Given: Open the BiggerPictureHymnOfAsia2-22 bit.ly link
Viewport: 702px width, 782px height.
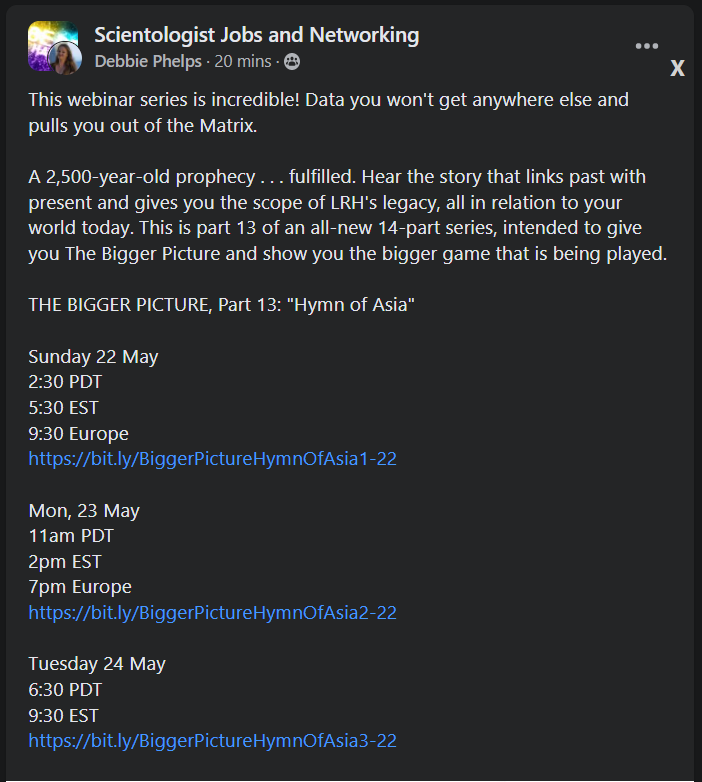Looking at the screenshot, I should pyautogui.click(x=213, y=612).
